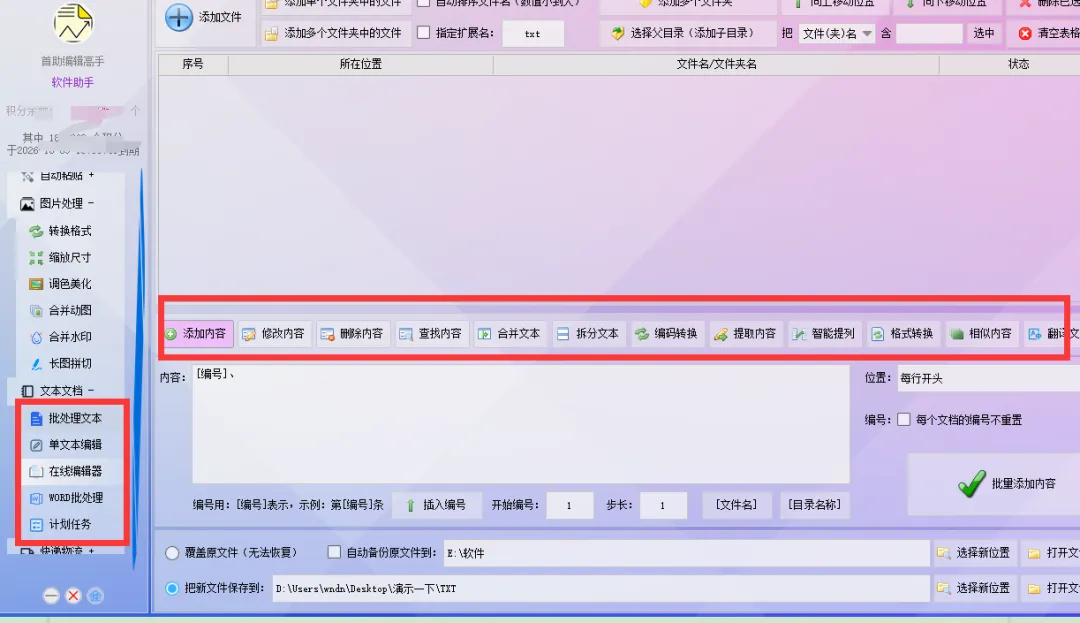Open 计划任务 in sidebar
Screen dimensions: 1080x623
click(60, 525)
